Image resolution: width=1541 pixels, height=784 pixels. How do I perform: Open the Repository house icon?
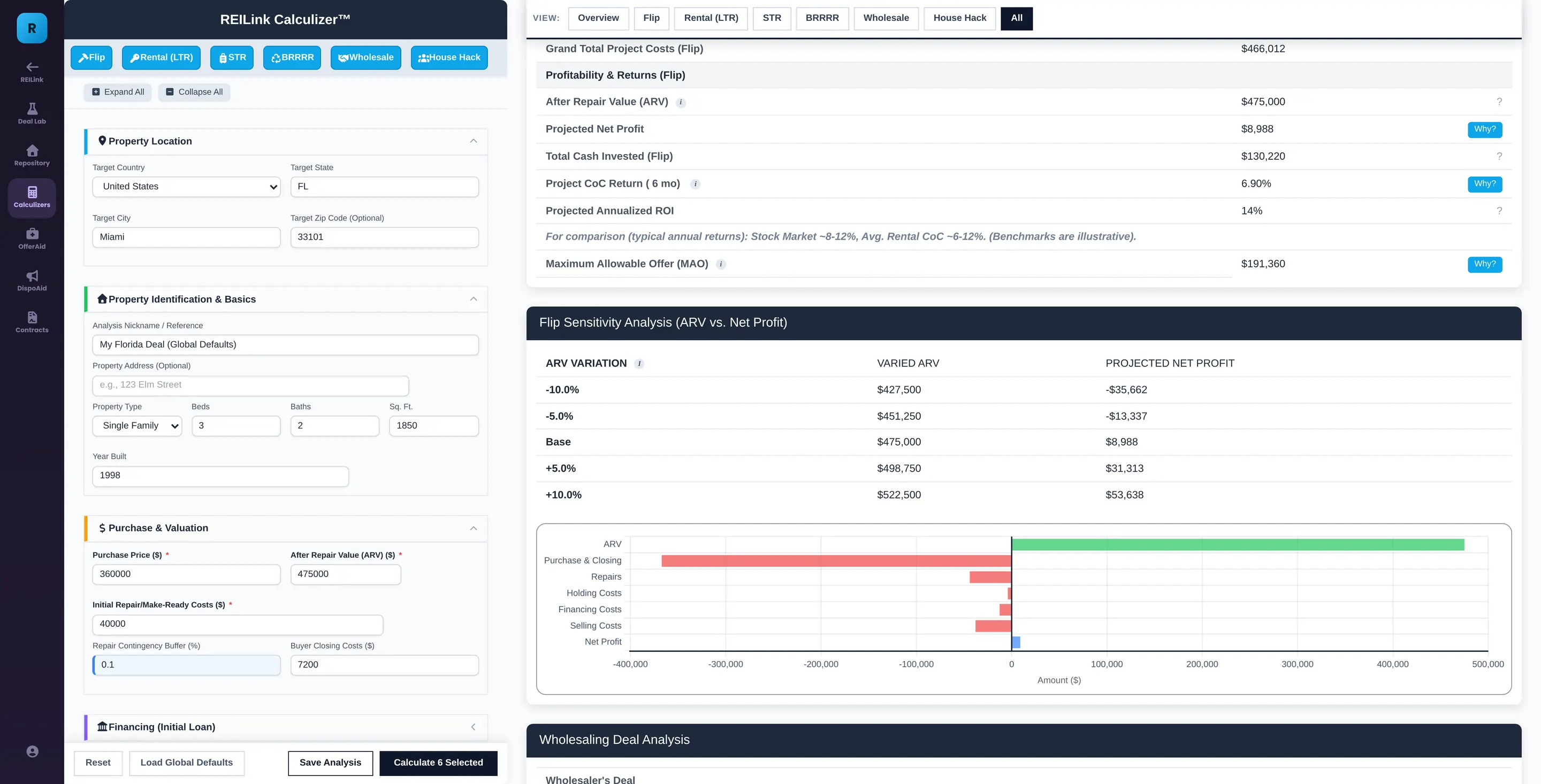[32, 150]
